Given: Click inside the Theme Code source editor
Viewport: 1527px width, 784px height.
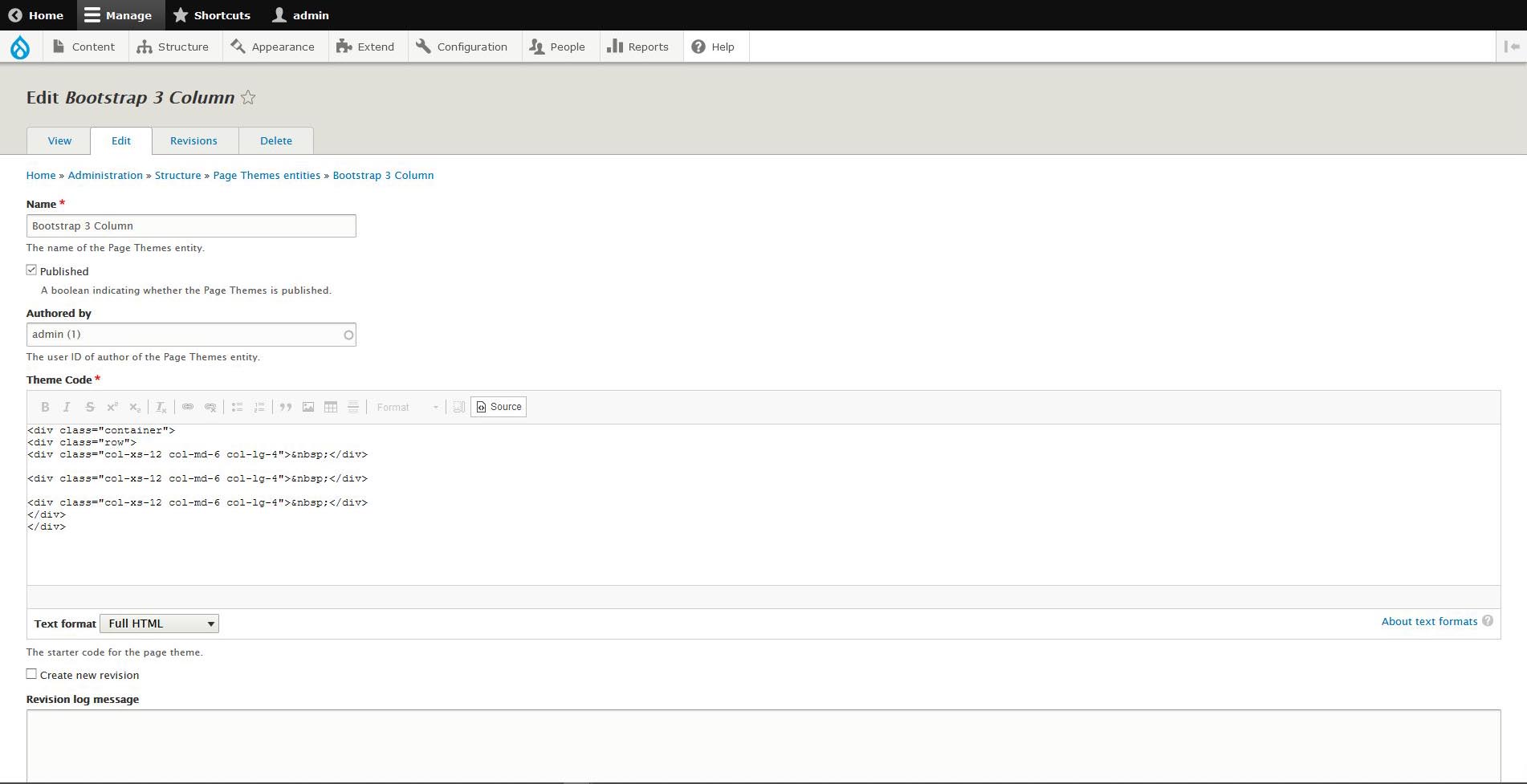Looking at the screenshot, I should pos(763,504).
